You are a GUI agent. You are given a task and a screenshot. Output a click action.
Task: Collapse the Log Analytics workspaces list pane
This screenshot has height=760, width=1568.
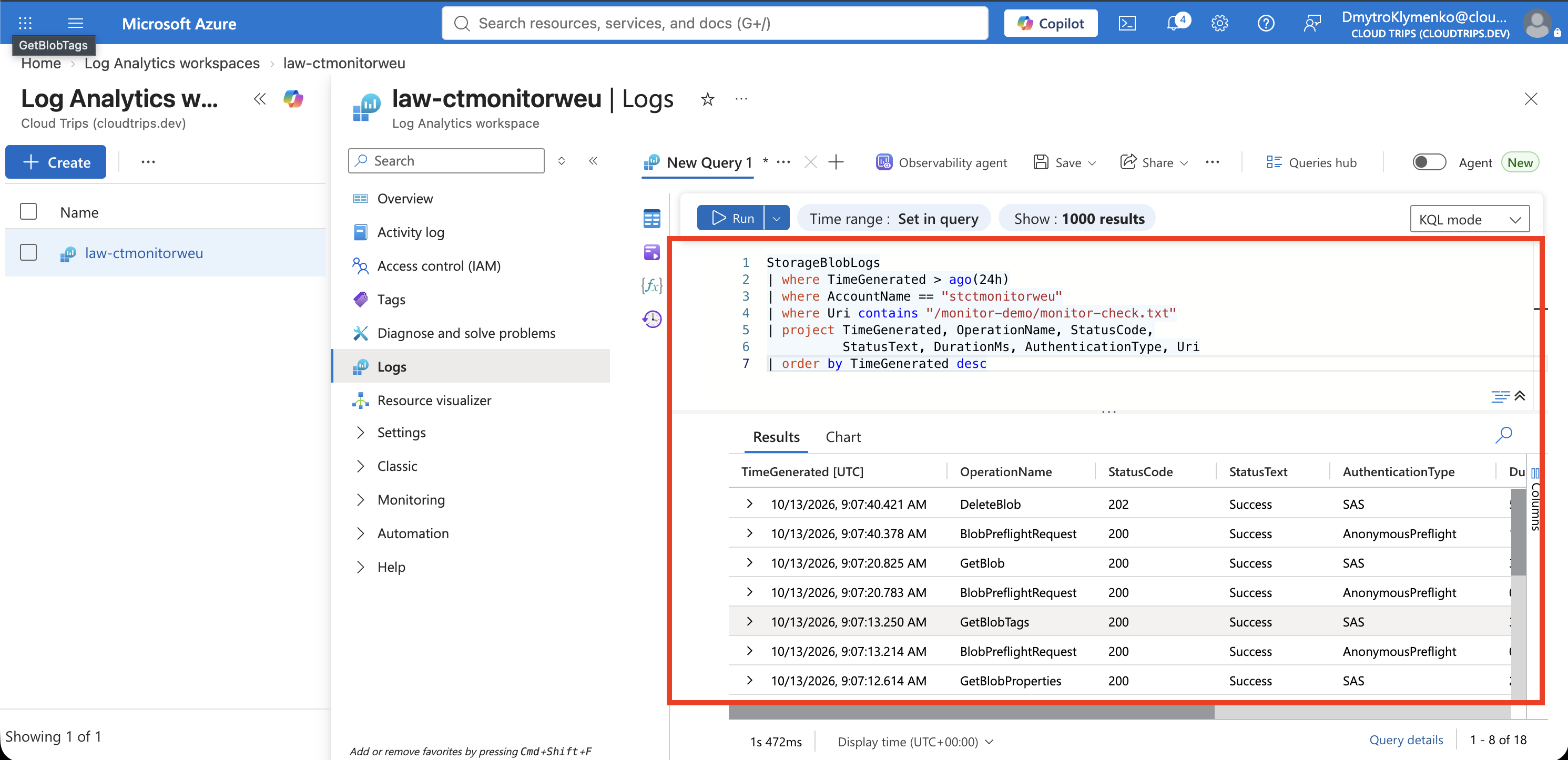coord(260,99)
